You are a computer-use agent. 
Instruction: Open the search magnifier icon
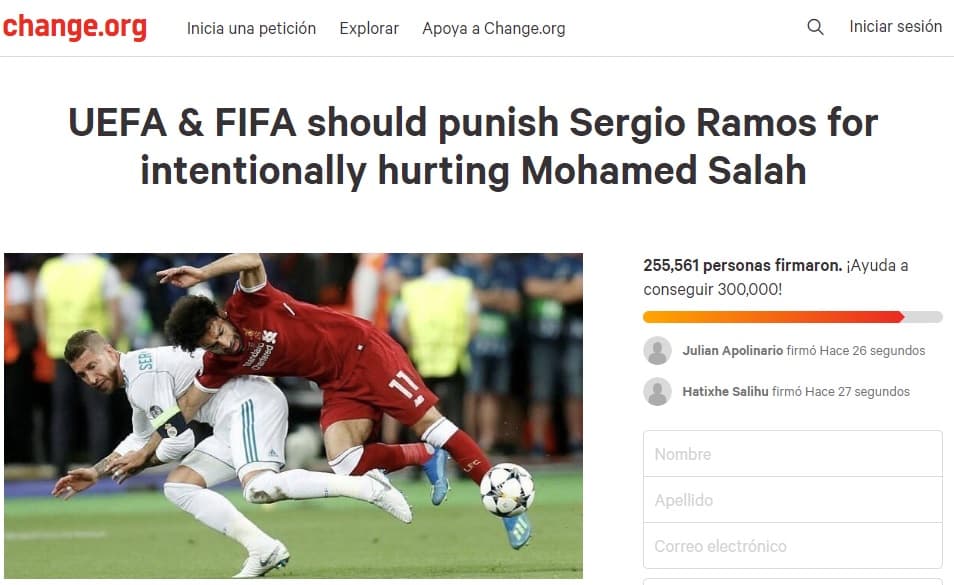[815, 27]
